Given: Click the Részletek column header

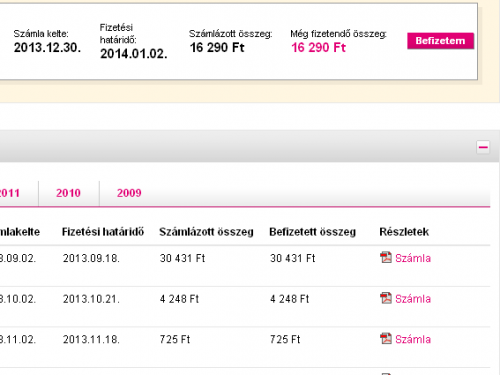Looking at the screenshot, I should [x=404, y=232].
